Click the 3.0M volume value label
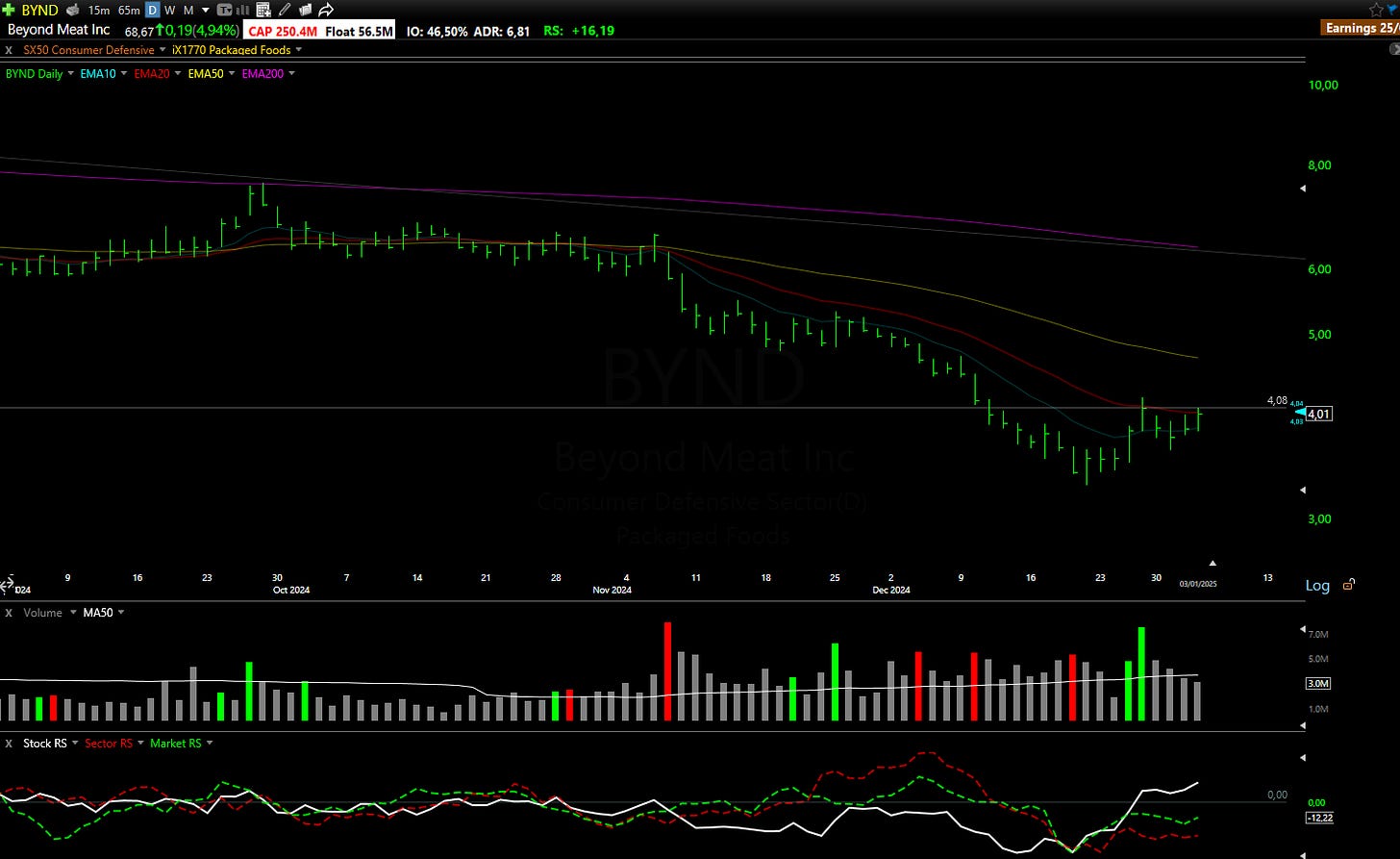The height and width of the screenshot is (859, 1400). pos(1318,684)
